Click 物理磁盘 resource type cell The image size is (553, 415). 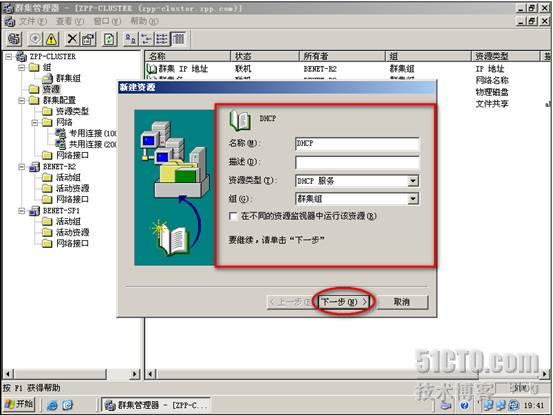click(492, 92)
